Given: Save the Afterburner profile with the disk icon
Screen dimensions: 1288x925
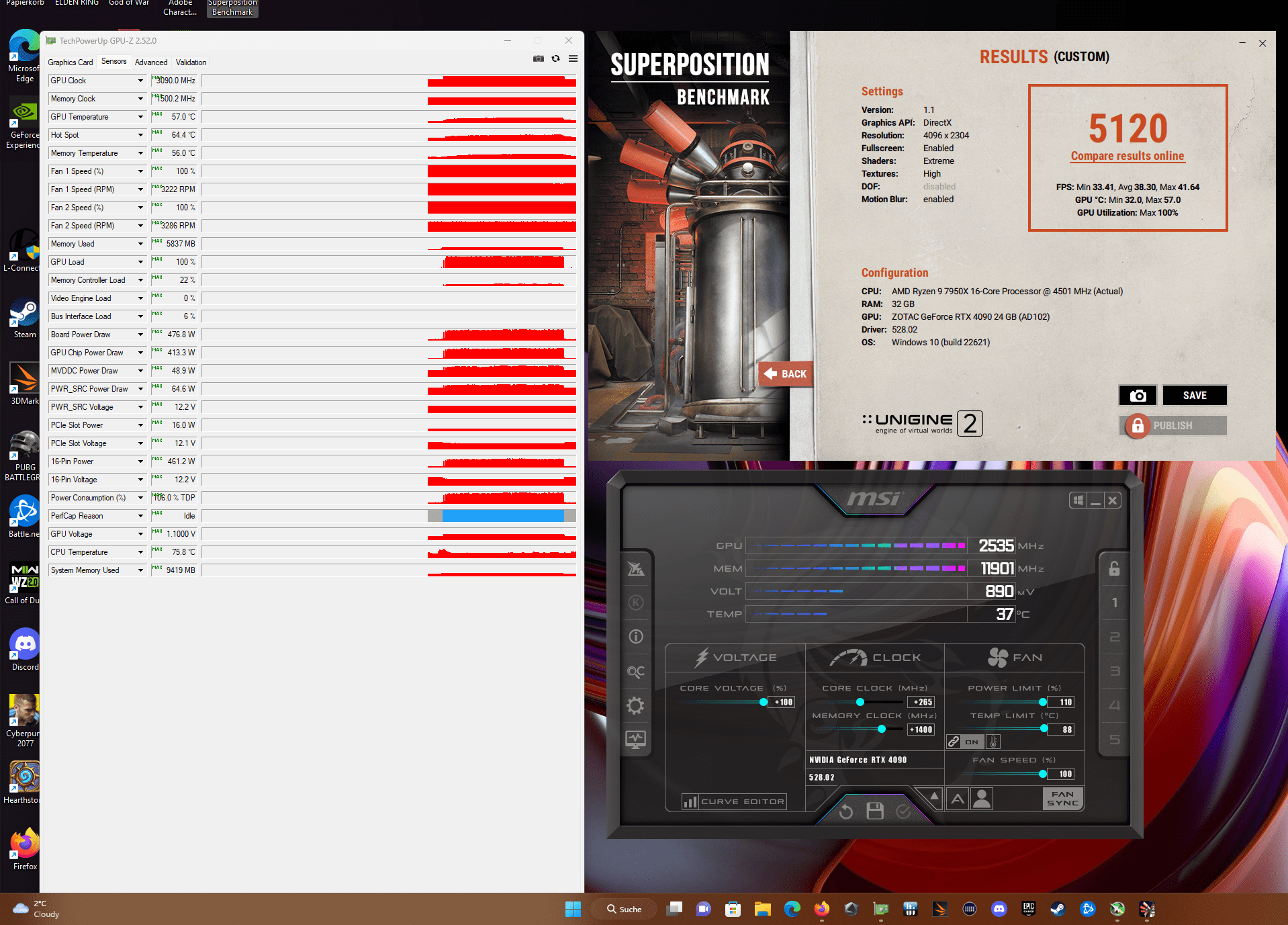Looking at the screenshot, I should (x=874, y=811).
